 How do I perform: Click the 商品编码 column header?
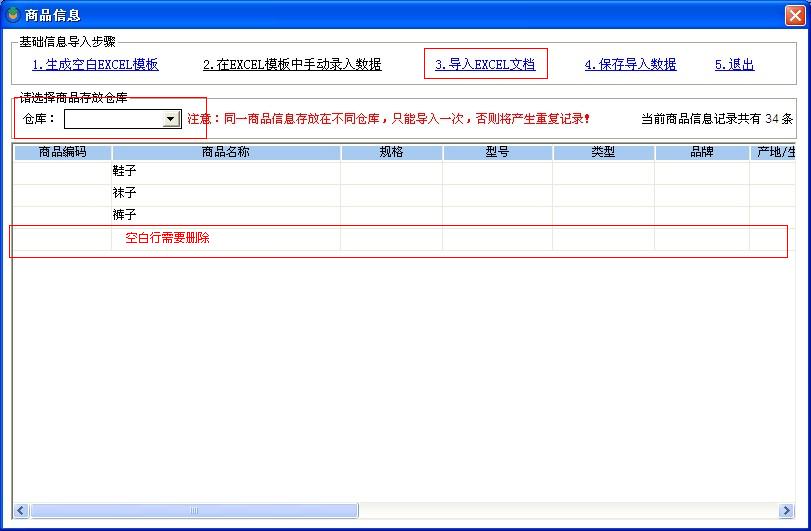63,153
